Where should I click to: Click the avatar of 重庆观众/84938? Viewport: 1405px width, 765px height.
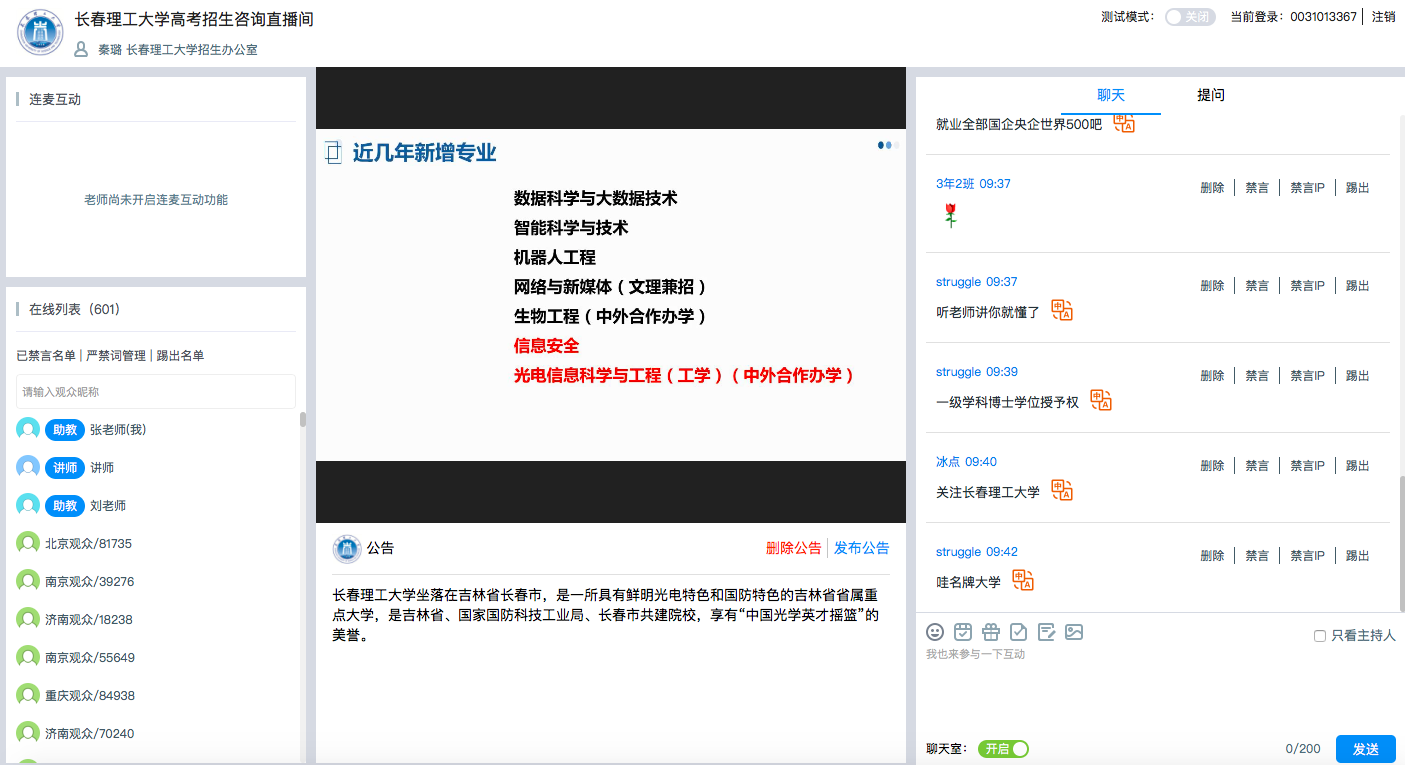[28, 695]
